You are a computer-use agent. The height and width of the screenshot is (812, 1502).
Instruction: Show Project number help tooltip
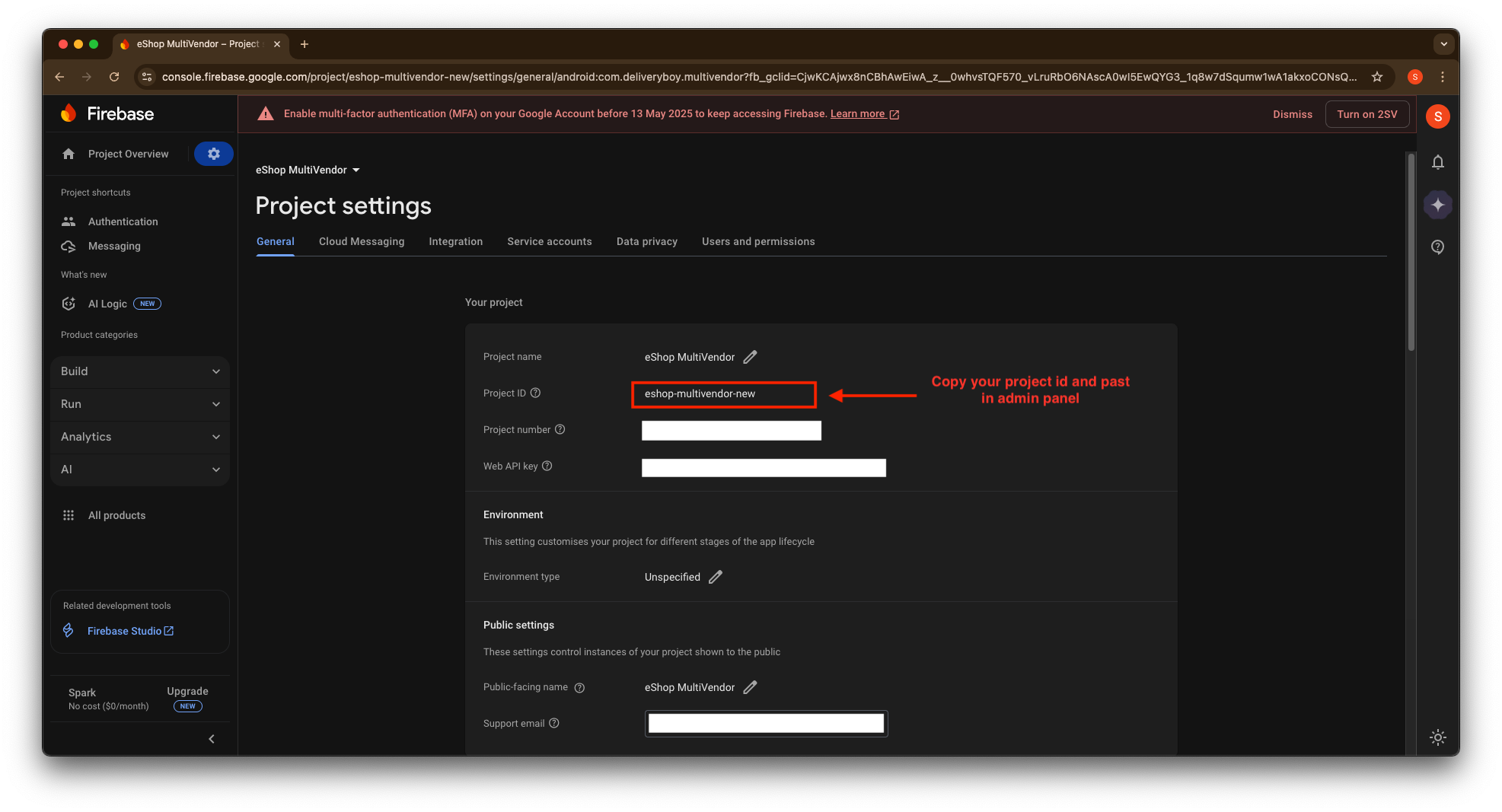(560, 429)
